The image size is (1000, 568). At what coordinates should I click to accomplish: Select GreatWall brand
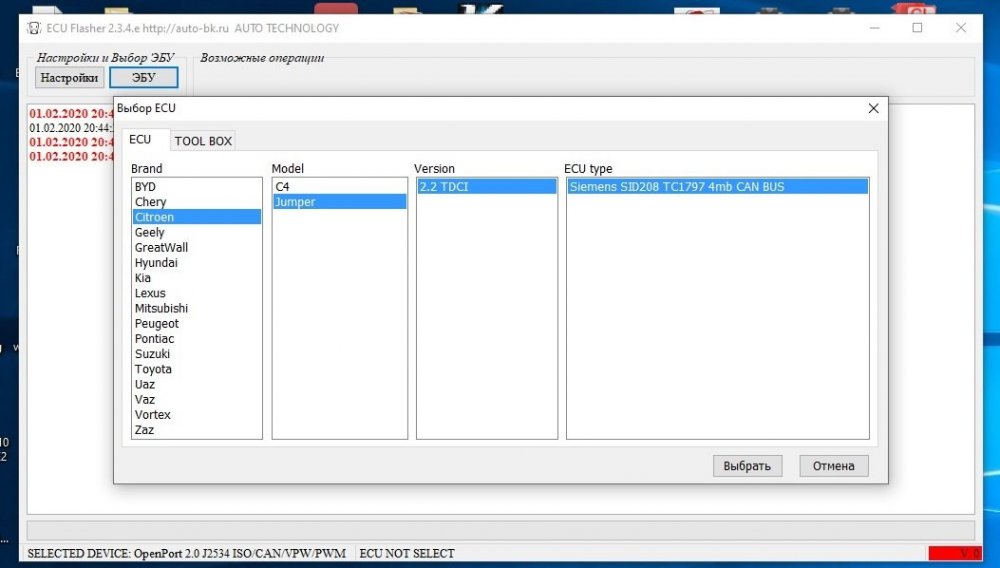[x=196, y=247]
